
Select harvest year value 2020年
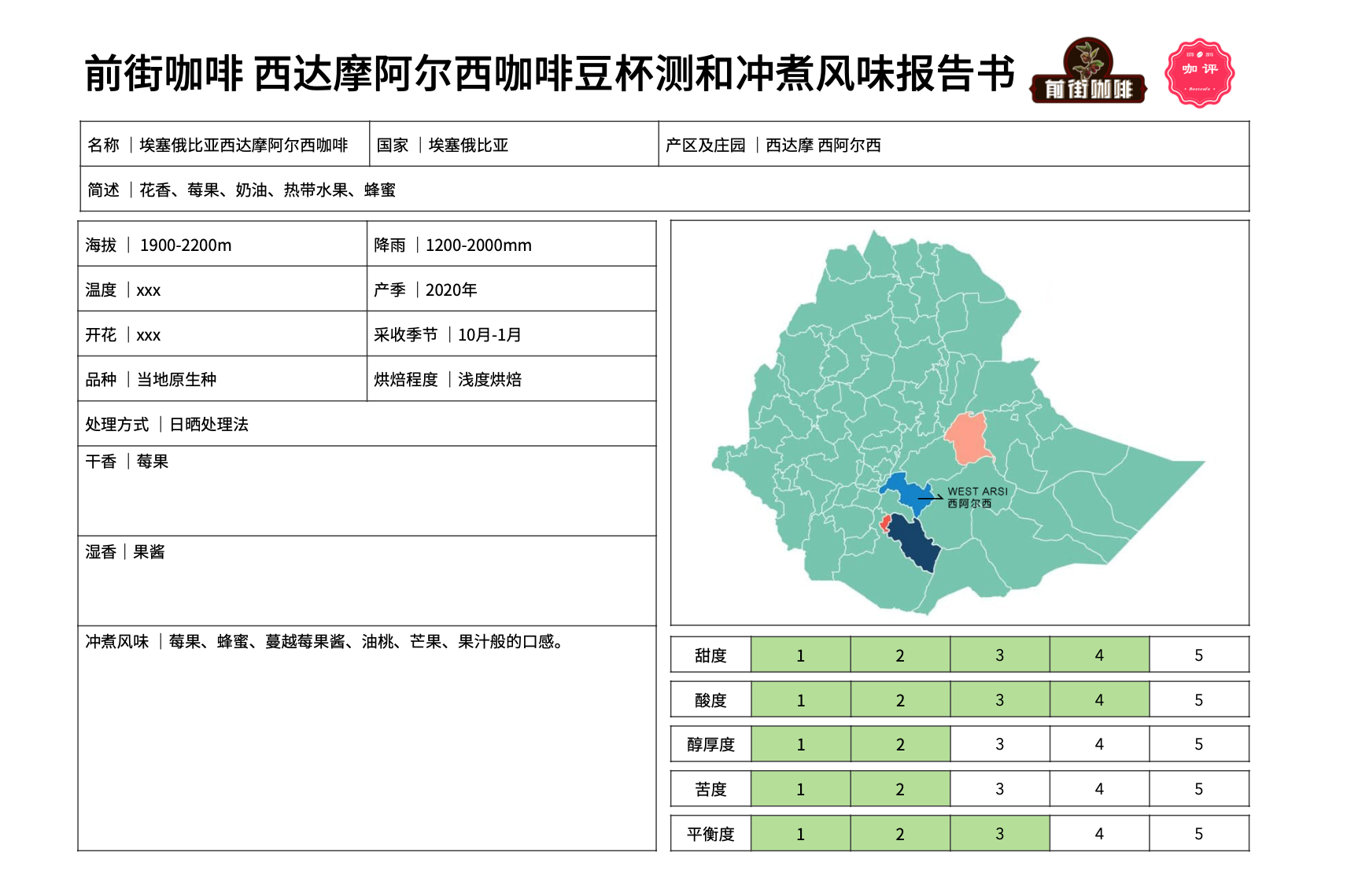[452, 289]
